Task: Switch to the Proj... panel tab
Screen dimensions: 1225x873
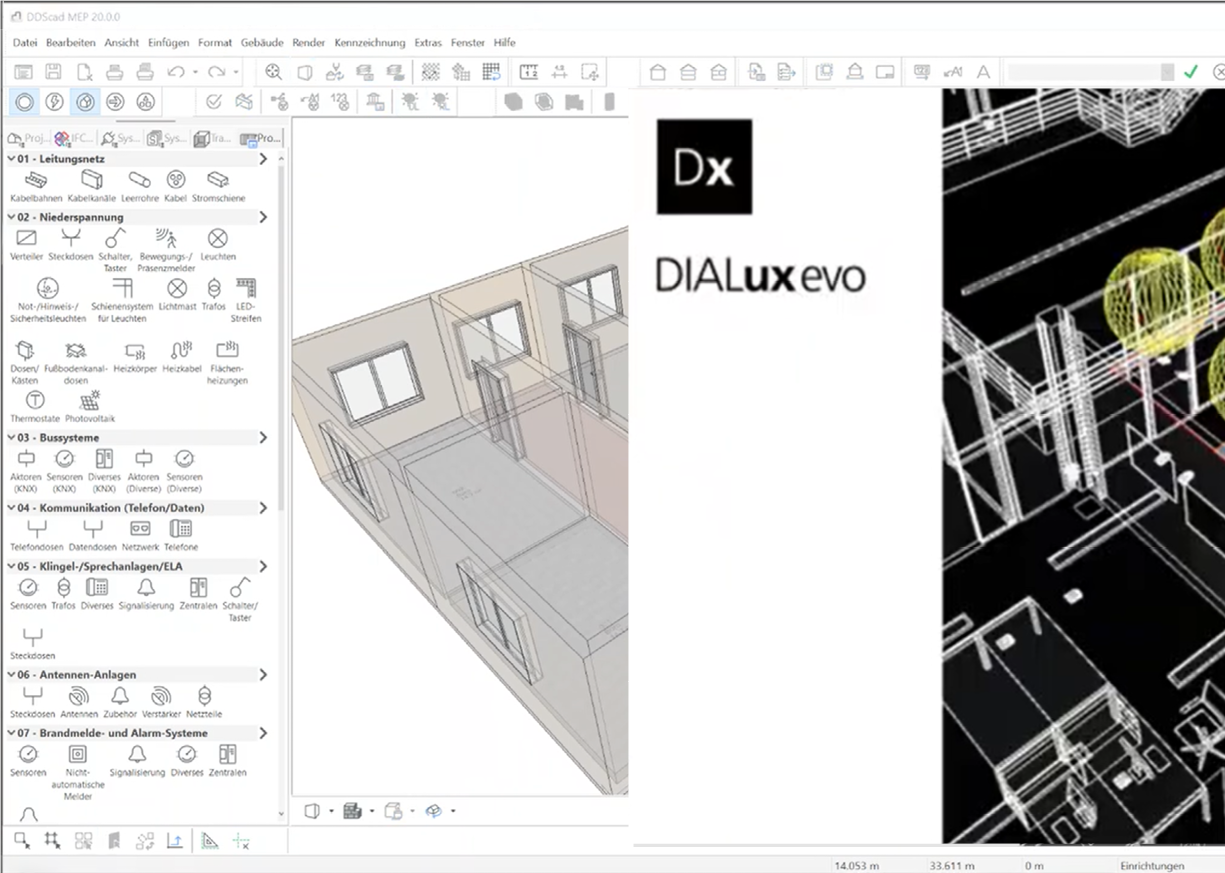Action: click(x=28, y=138)
